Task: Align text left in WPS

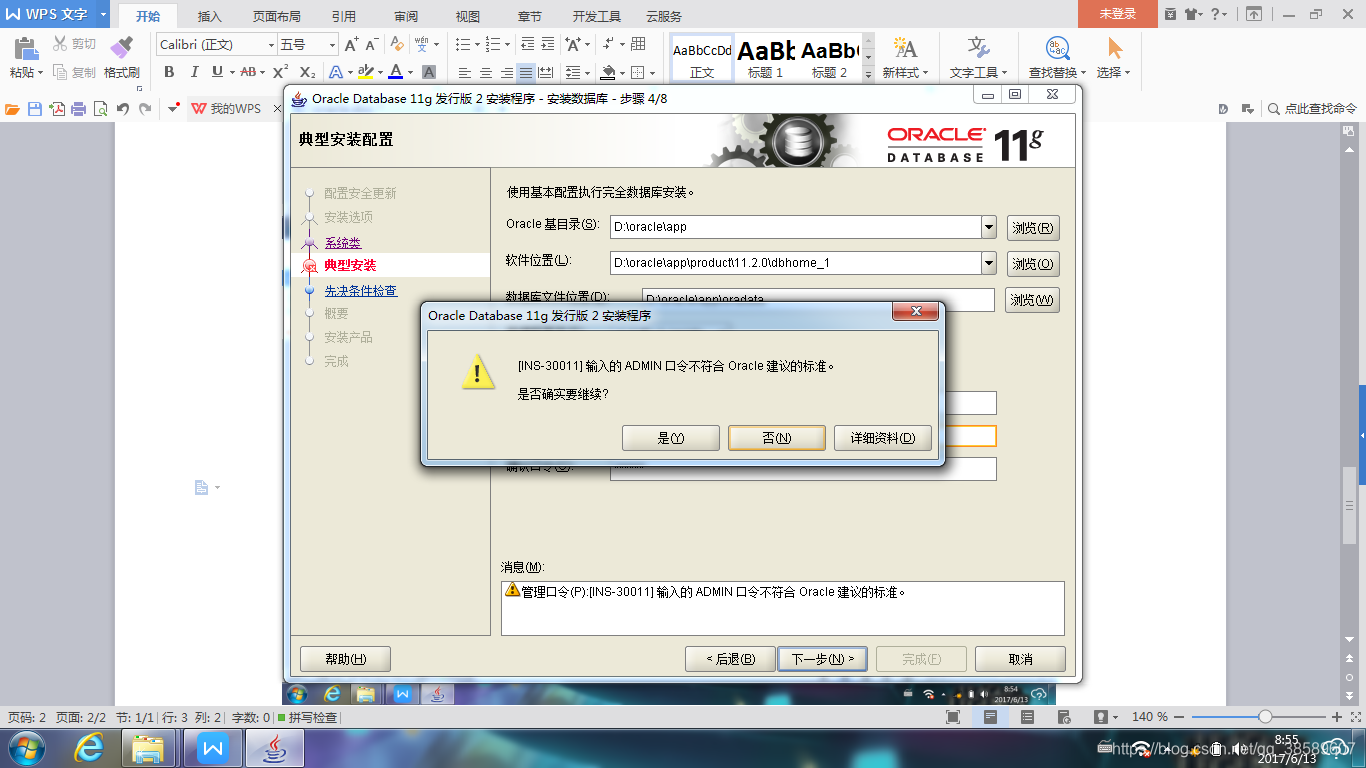Action: [465, 73]
